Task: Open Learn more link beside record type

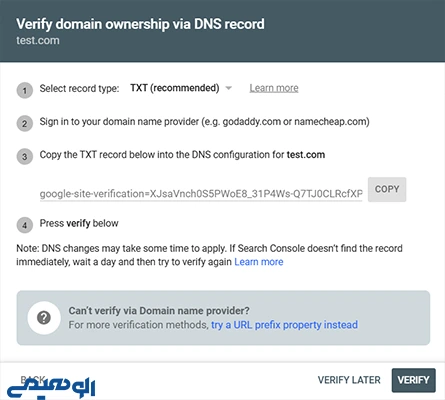Action: (274, 88)
